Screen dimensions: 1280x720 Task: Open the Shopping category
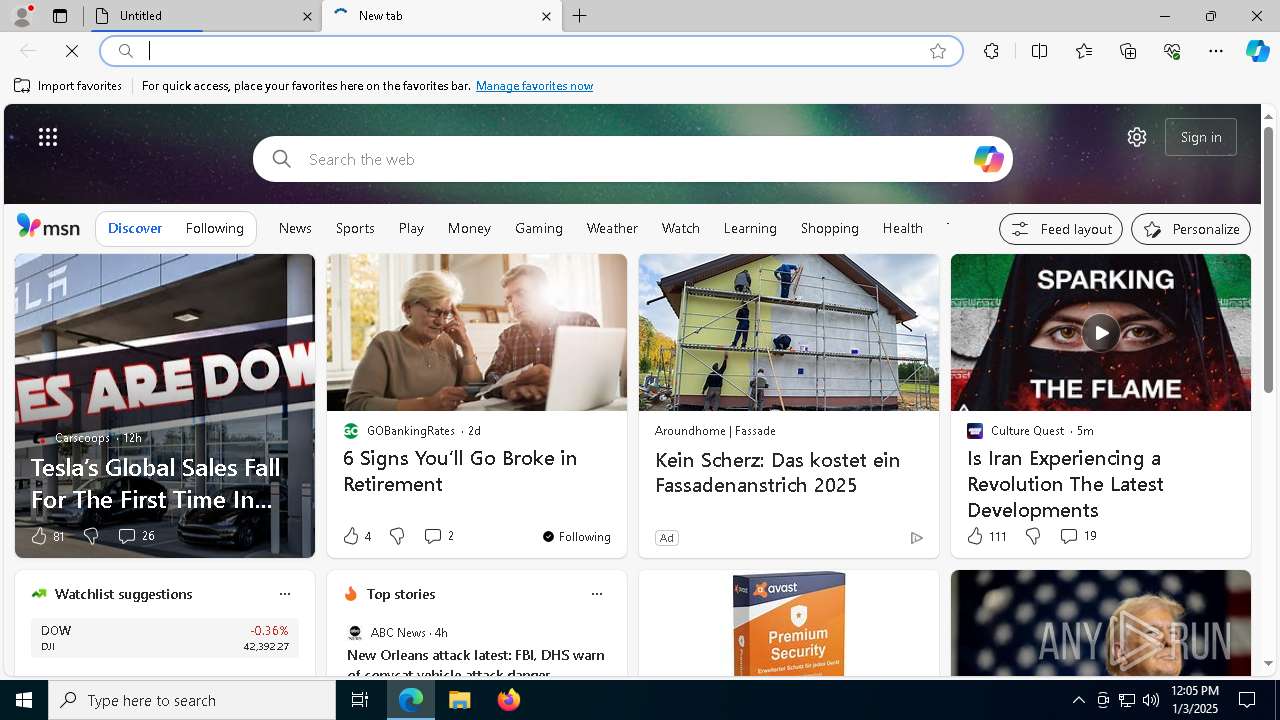[x=830, y=228]
